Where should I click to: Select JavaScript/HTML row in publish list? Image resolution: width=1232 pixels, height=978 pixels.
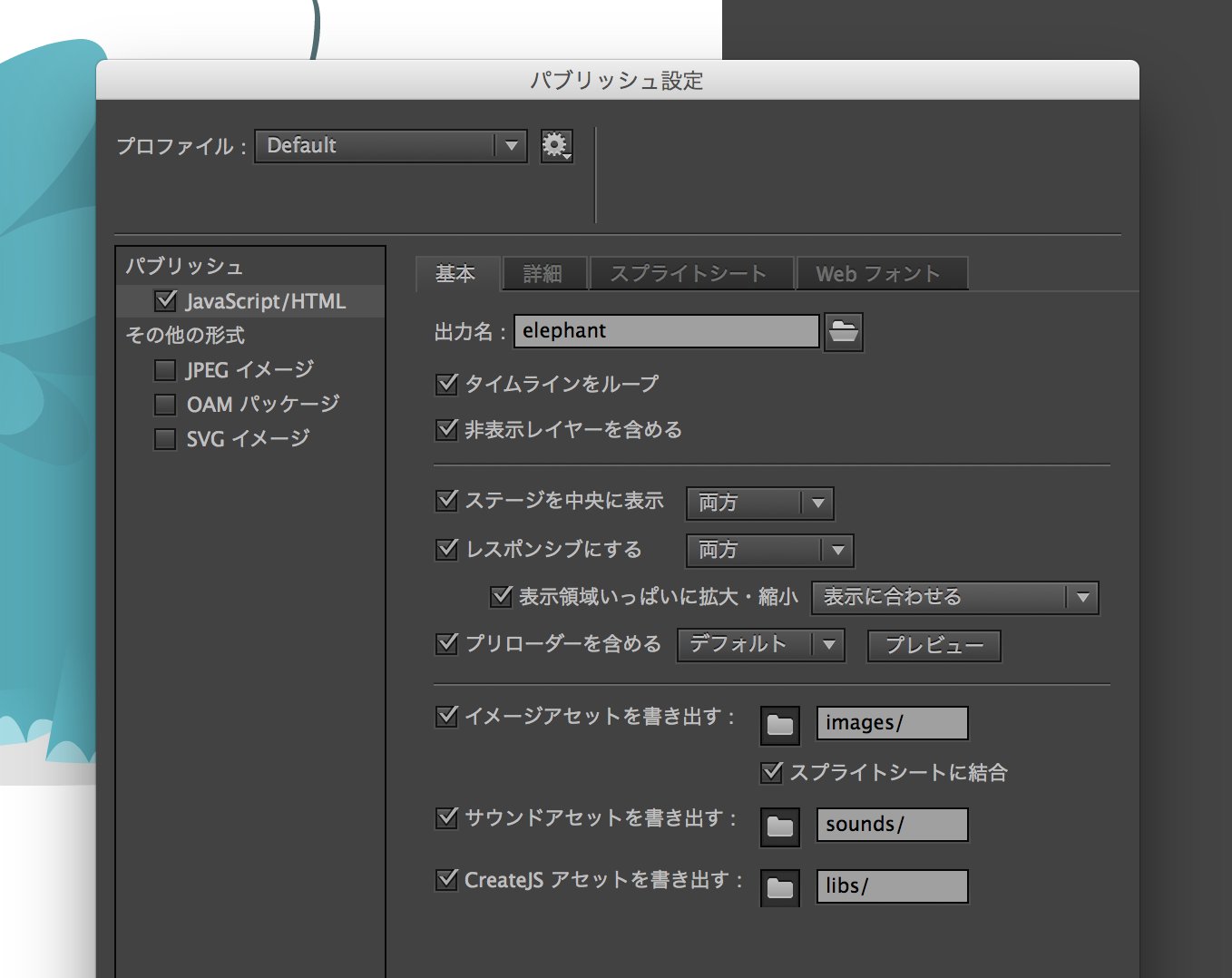tap(250, 301)
